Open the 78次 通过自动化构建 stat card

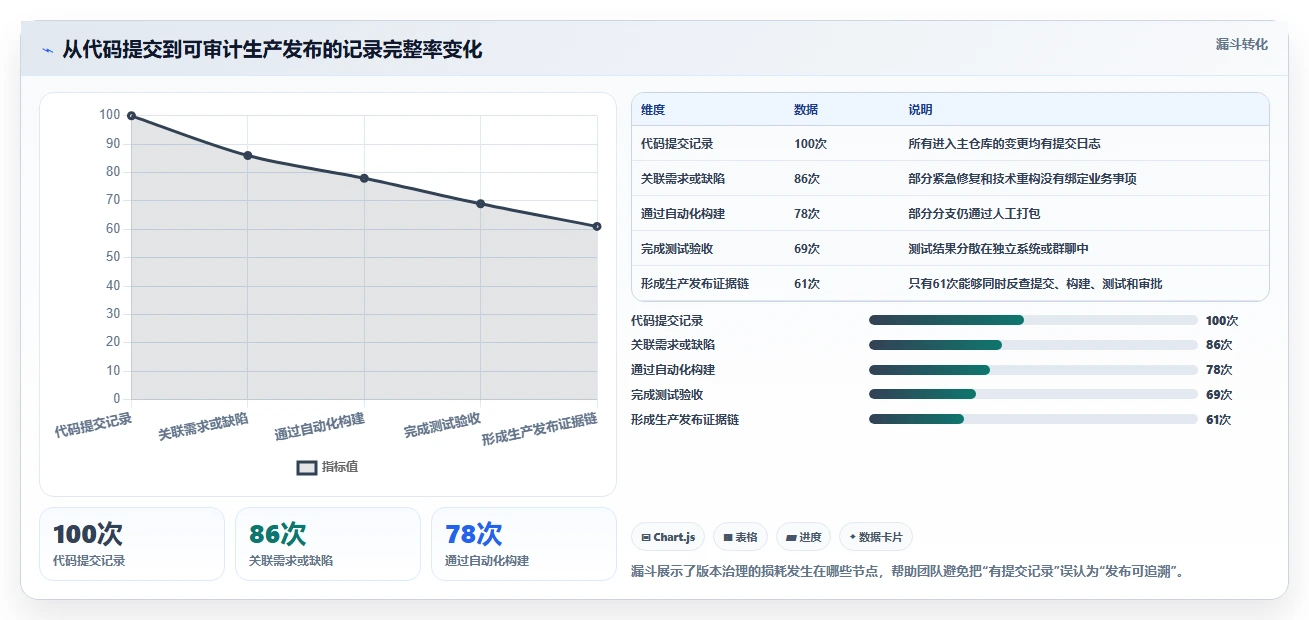tap(524, 544)
